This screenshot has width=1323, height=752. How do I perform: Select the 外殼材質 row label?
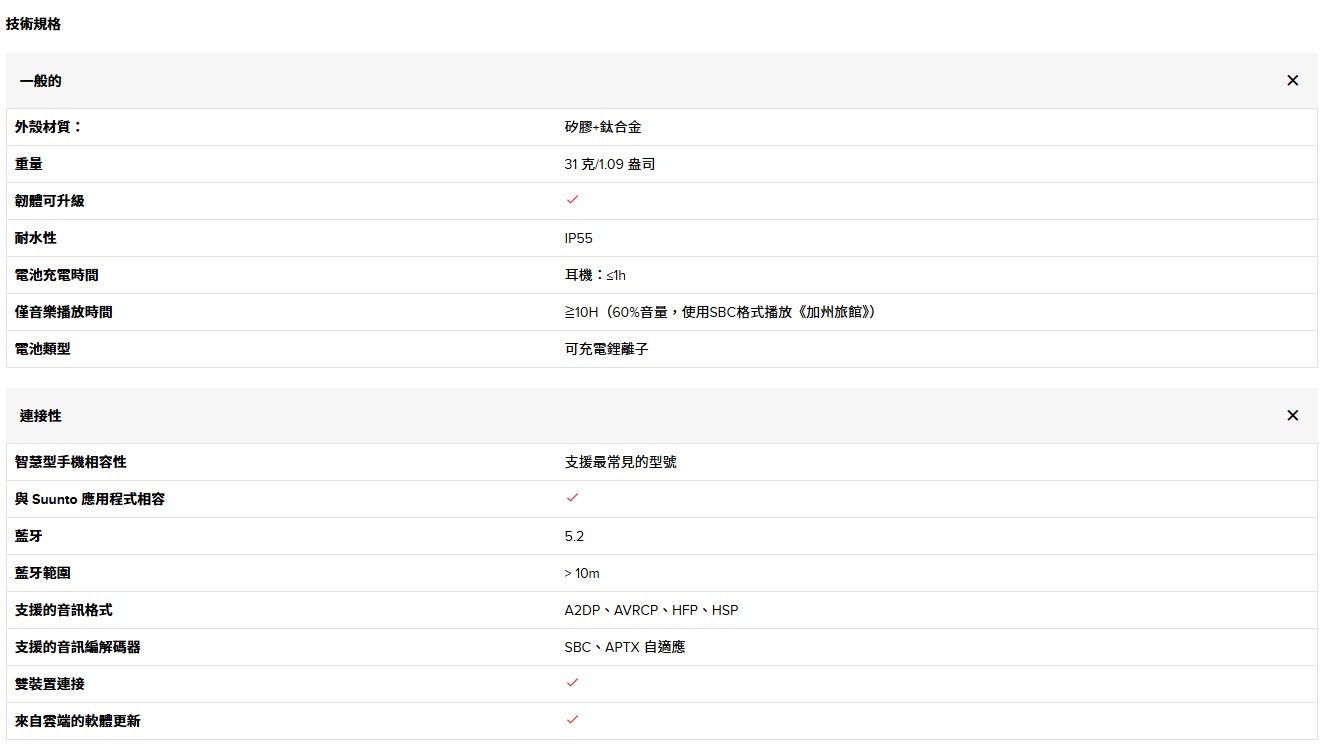(48, 127)
